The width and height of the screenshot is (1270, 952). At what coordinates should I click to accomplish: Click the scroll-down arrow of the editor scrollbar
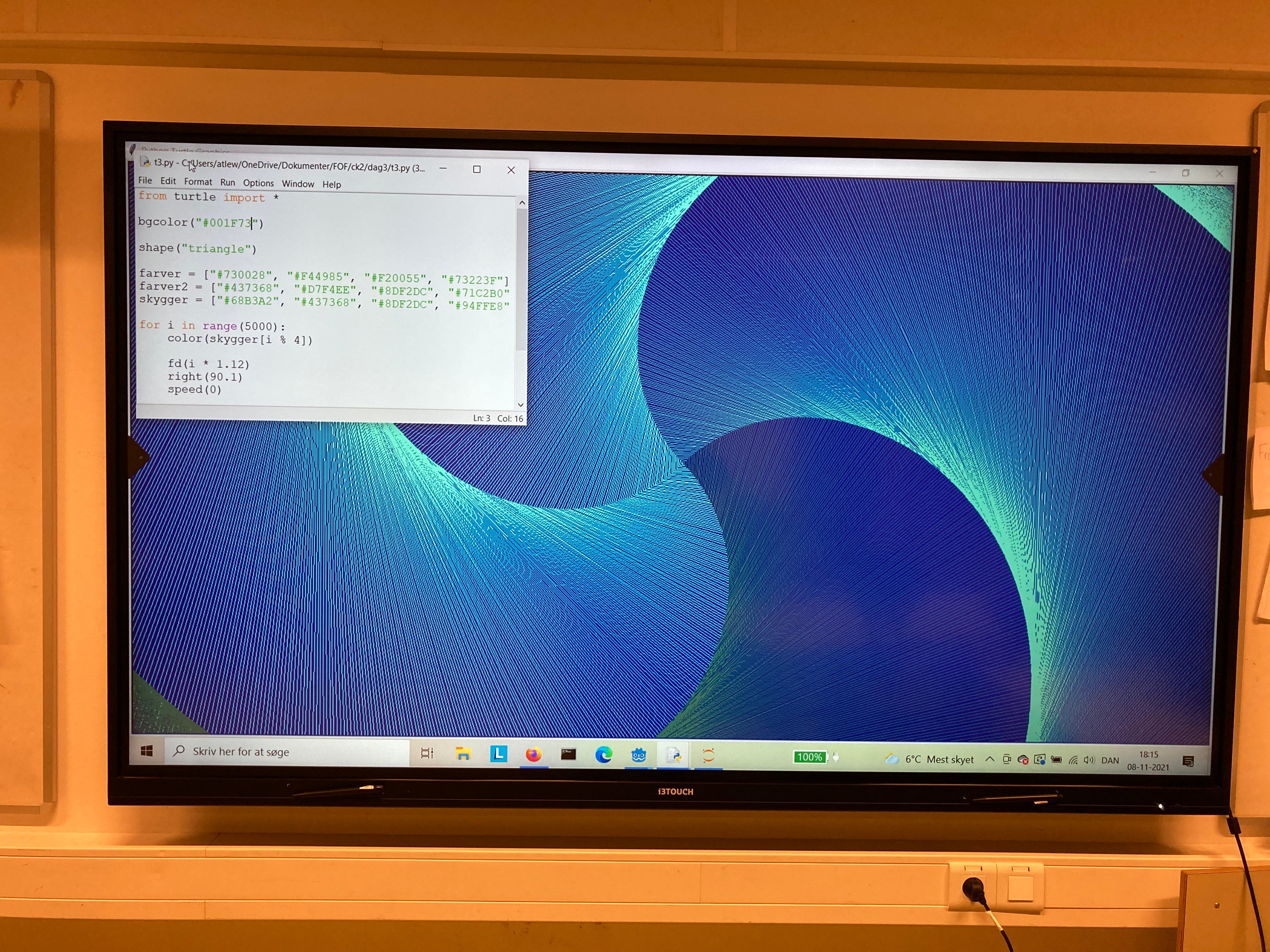520,405
